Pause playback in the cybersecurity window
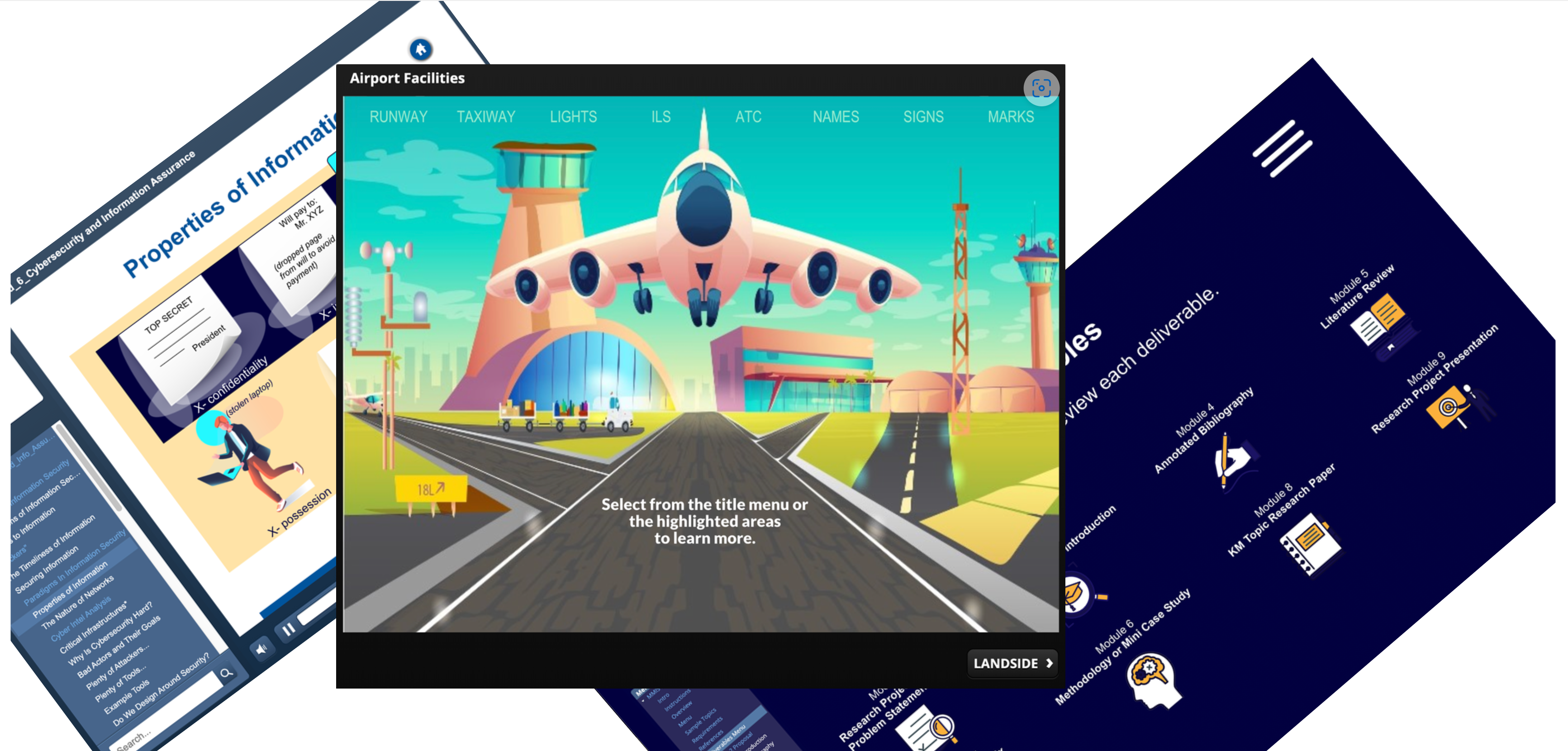The image size is (1568, 751). pos(289,630)
